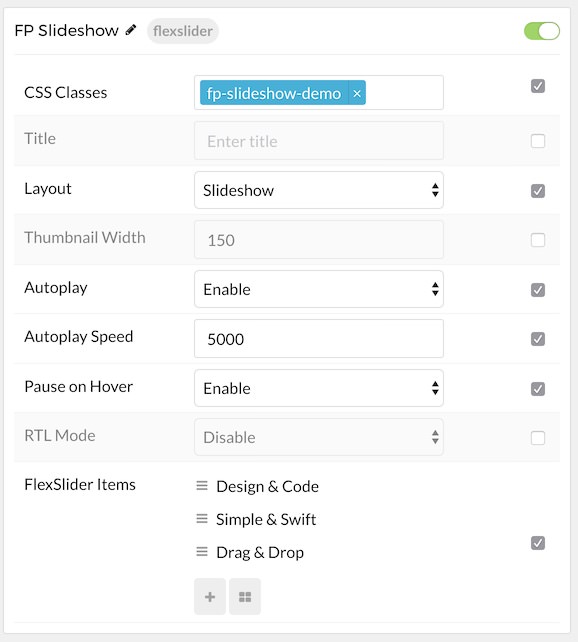
Task: Click the pencil edit icon beside FP Slideshow
Action: (x=131, y=30)
